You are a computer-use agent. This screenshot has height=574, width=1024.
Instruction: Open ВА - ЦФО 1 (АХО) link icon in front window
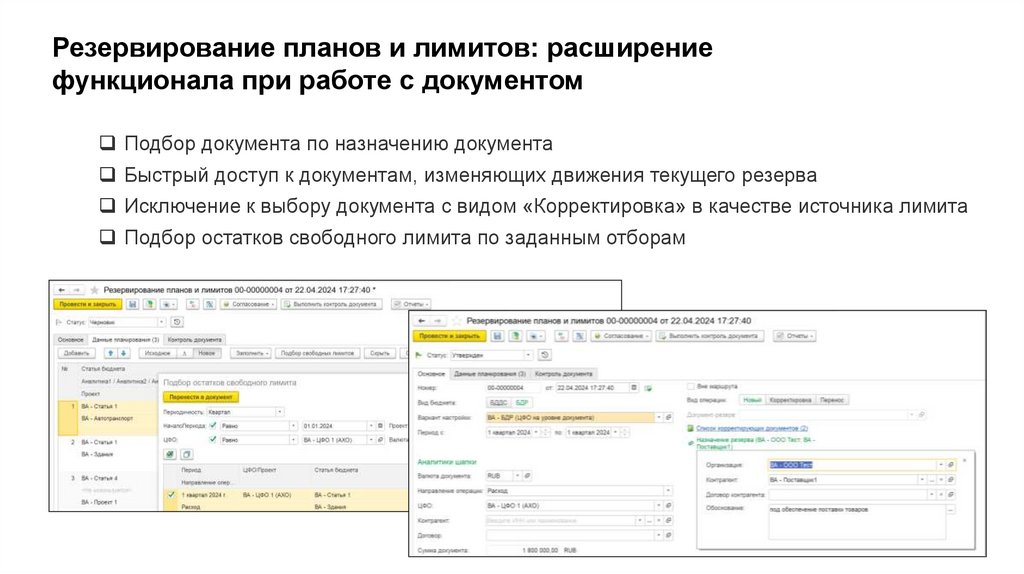coord(668,505)
